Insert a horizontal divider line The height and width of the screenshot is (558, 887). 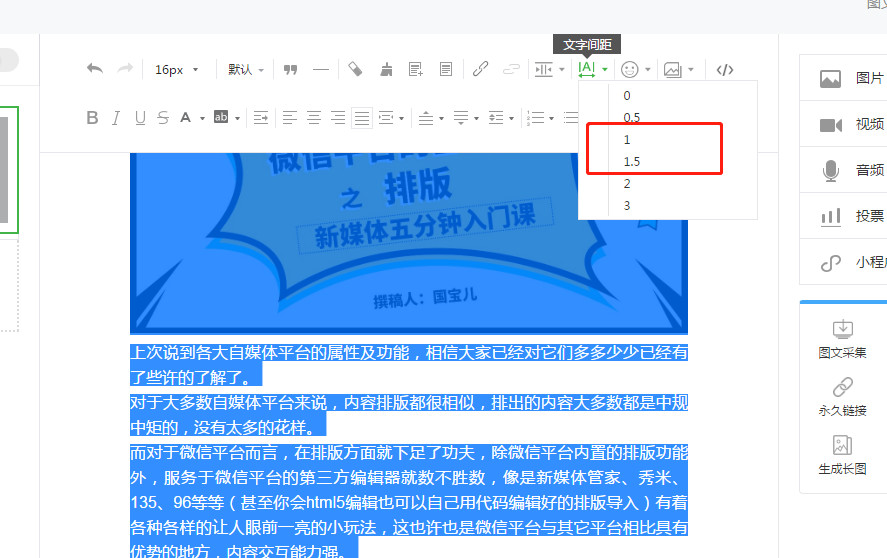[x=321, y=70]
